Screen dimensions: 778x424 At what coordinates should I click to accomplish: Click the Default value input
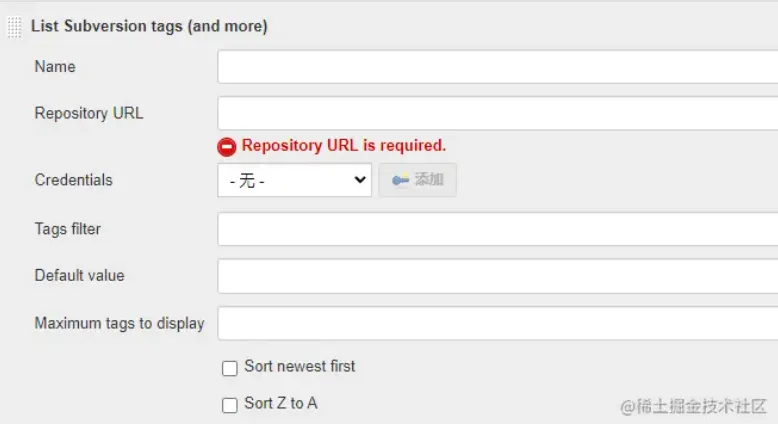[497, 276]
